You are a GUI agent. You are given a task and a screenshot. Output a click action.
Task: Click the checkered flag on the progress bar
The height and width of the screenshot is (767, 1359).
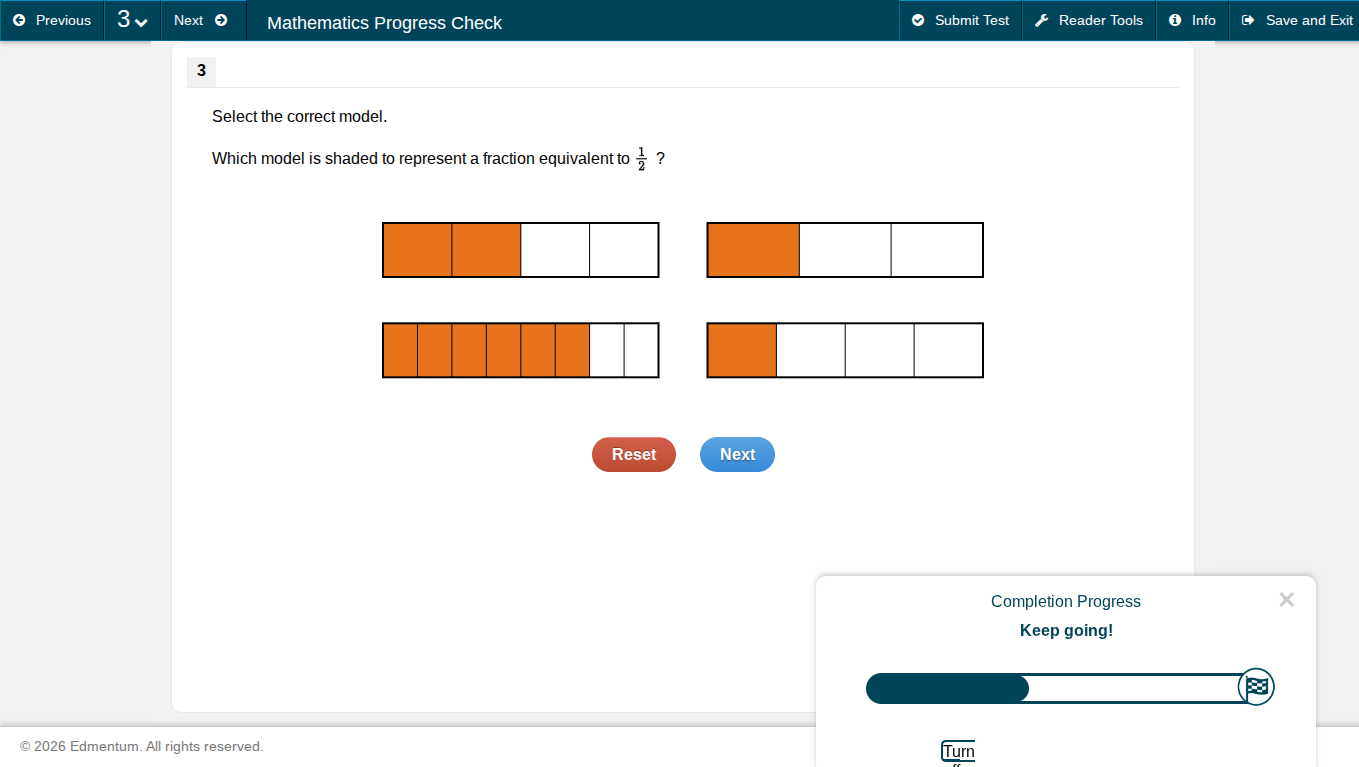click(1257, 687)
